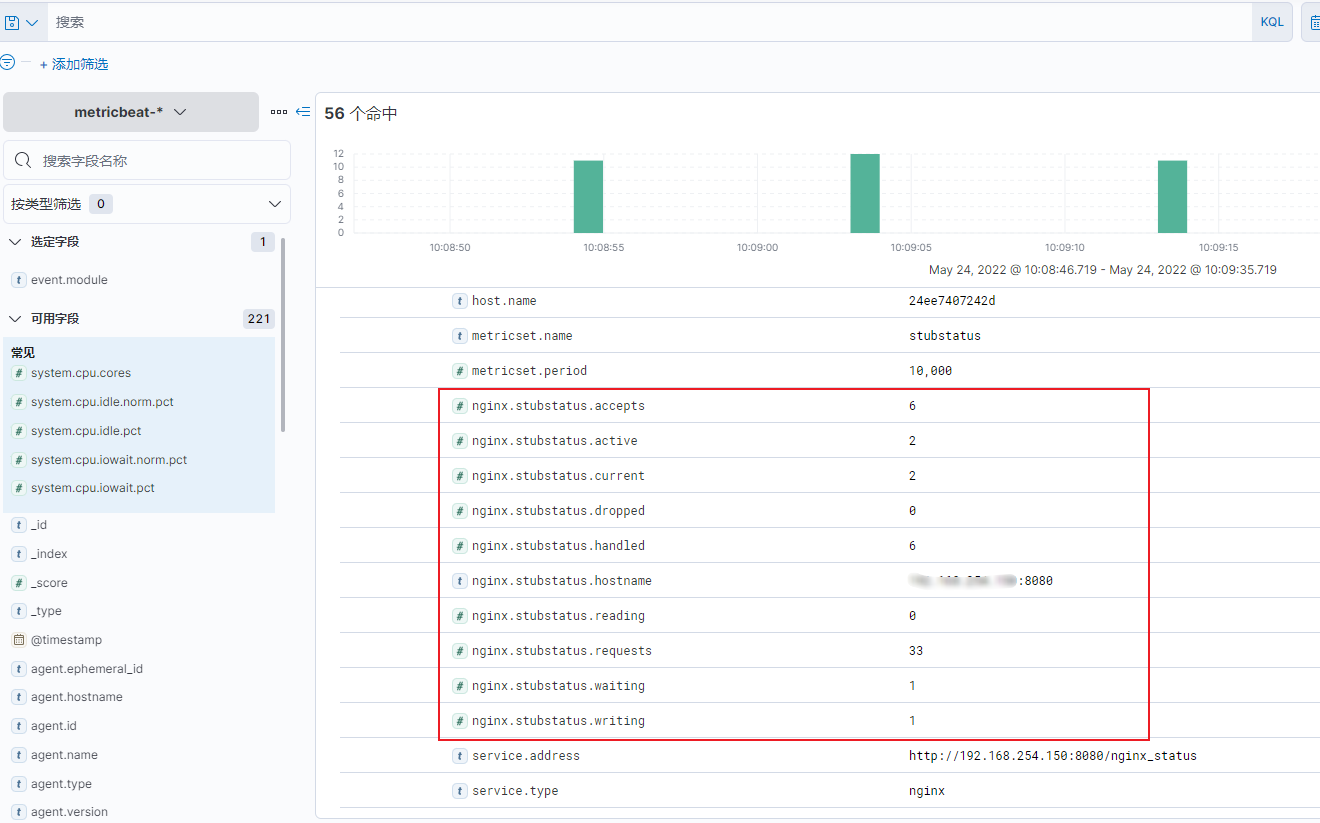Click the add filter link
The image size is (1320, 823).
[74, 64]
